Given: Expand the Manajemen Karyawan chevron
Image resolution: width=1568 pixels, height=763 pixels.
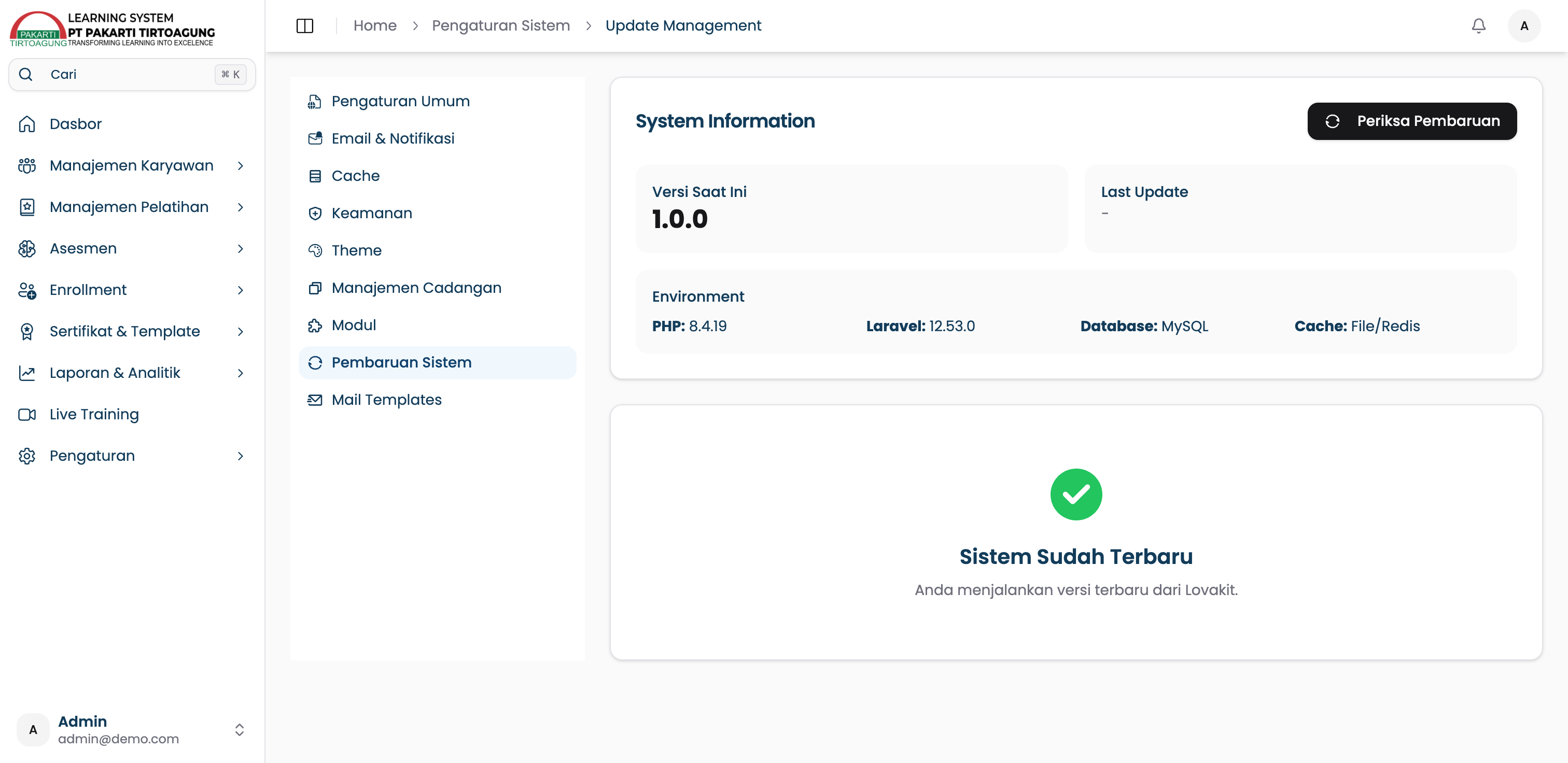Looking at the screenshot, I should (x=241, y=165).
